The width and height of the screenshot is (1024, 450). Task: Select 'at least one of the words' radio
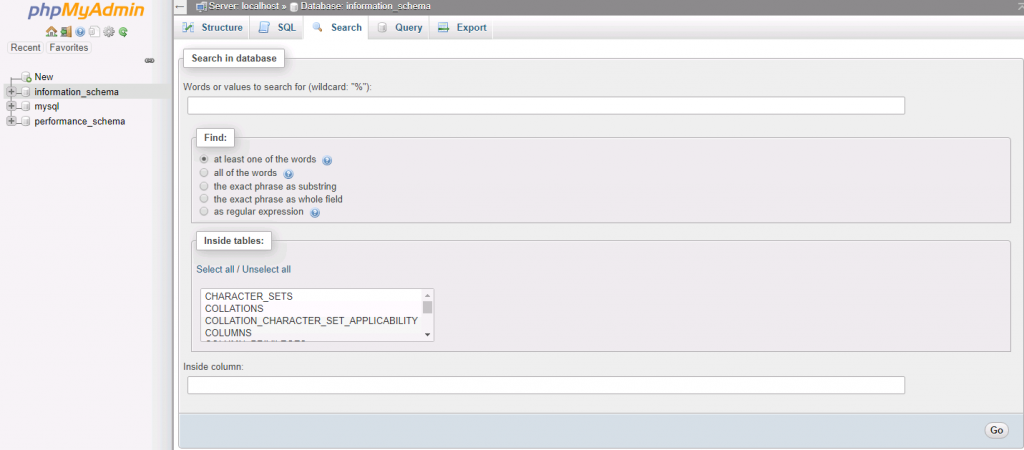tap(204, 159)
